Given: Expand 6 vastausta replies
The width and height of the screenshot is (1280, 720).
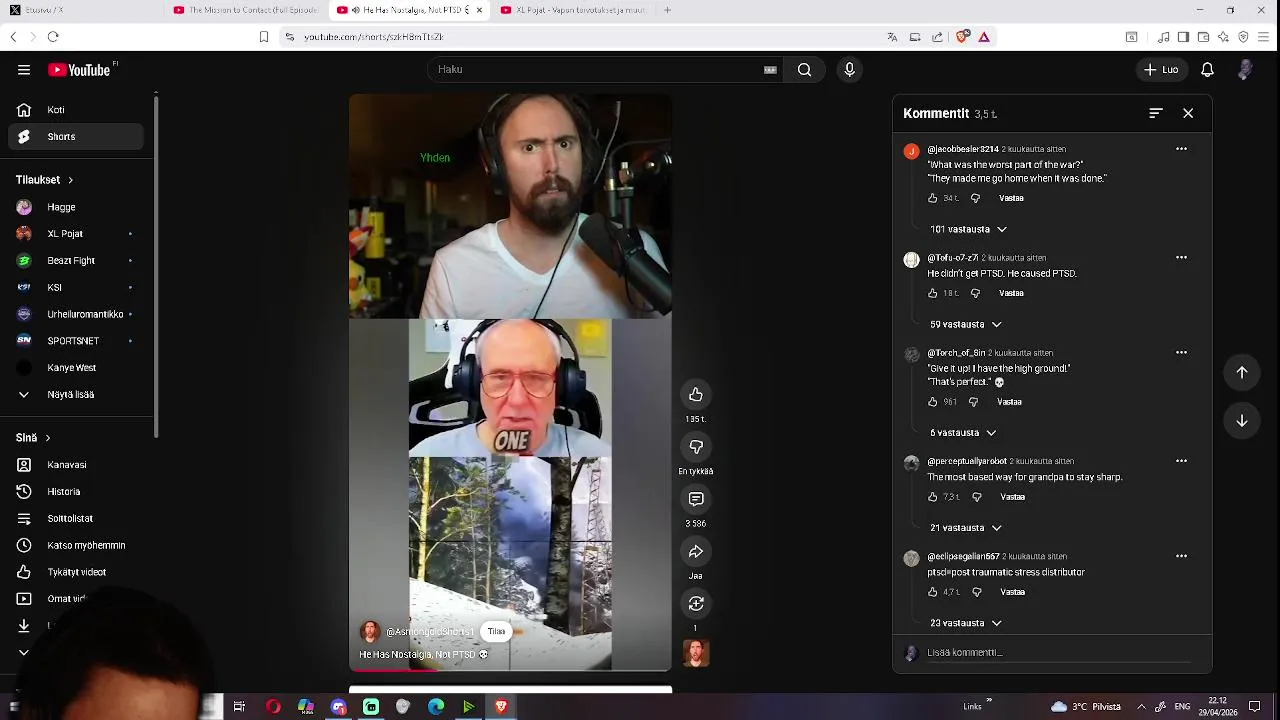Looking at the screenshot, I should click(x=963, y=433).
